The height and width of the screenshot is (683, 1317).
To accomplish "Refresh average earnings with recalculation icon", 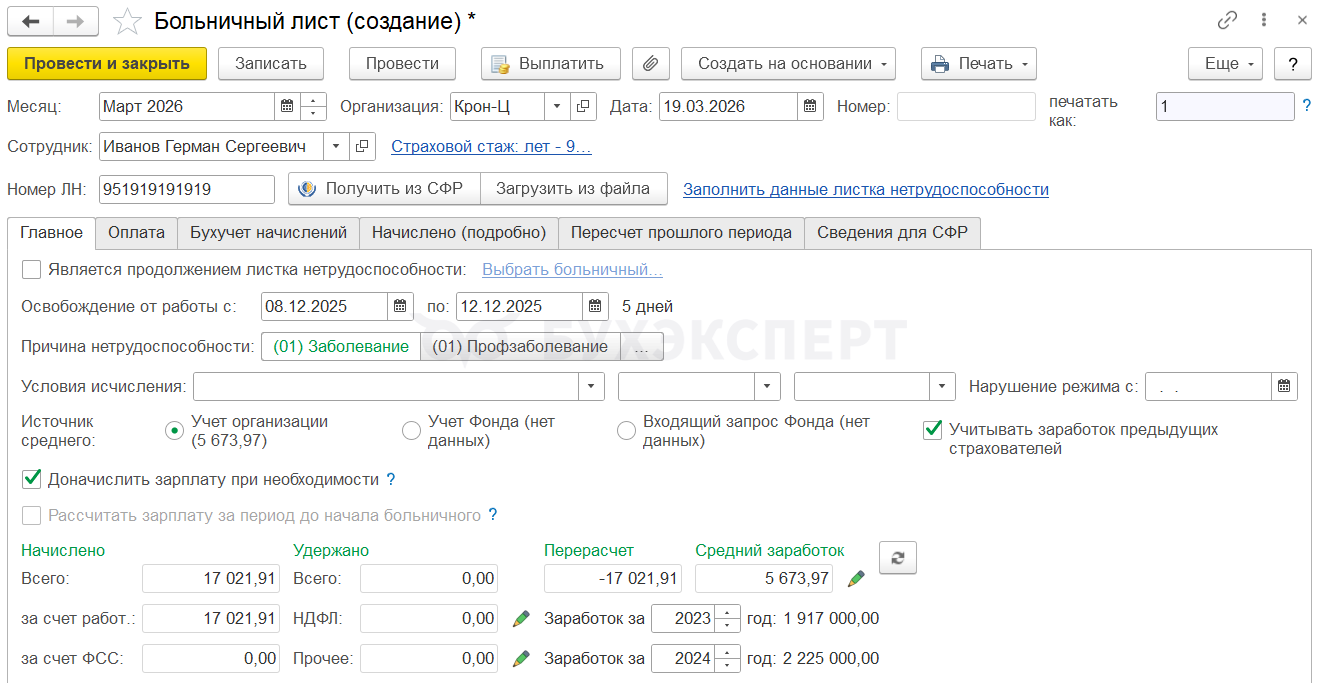I will 897,558.
